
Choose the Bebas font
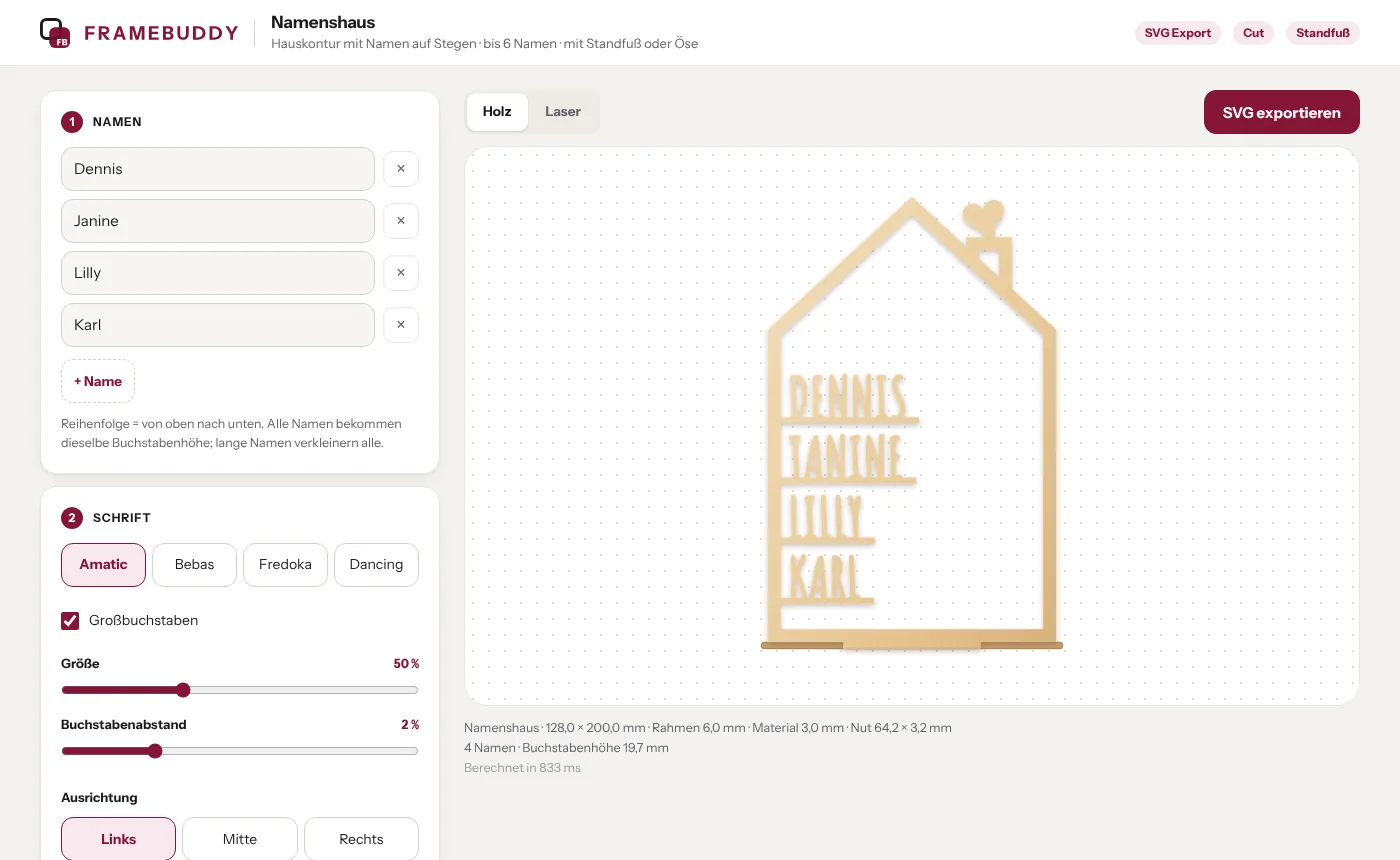click(x=194, y=565)
